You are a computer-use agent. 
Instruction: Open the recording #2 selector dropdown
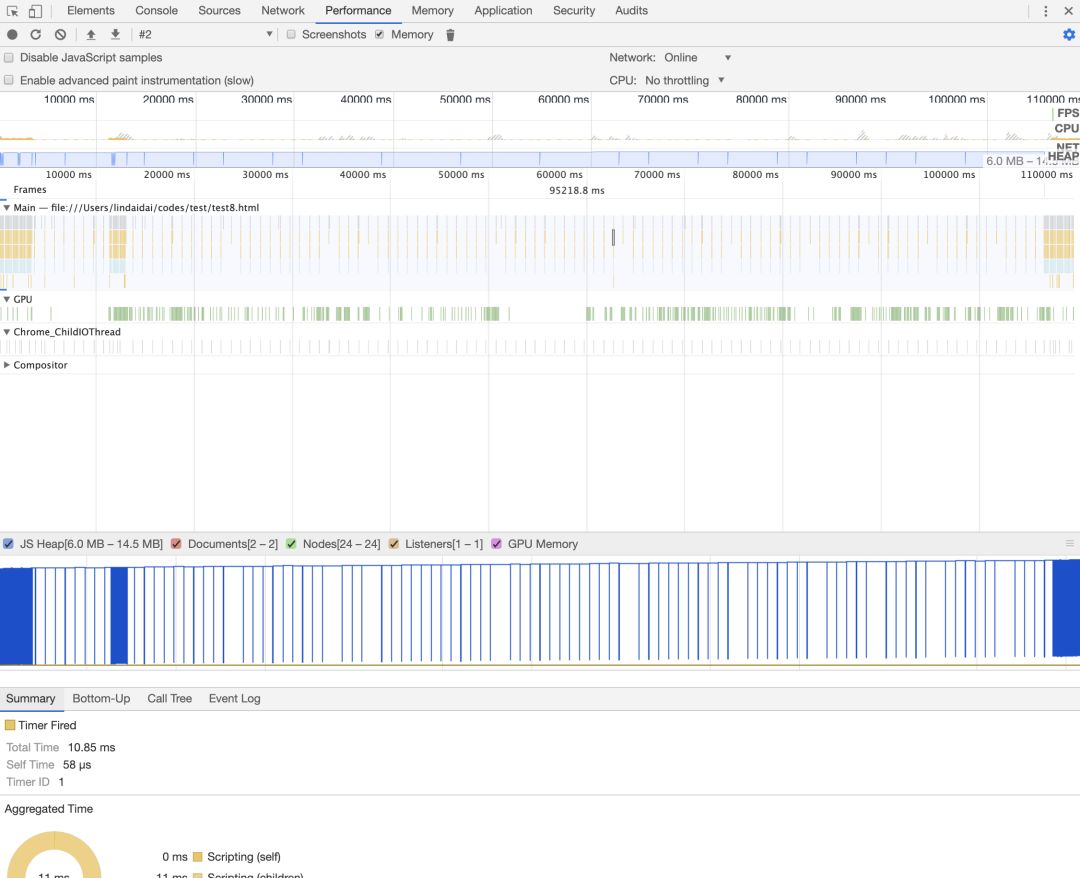(x=205, y=34)
